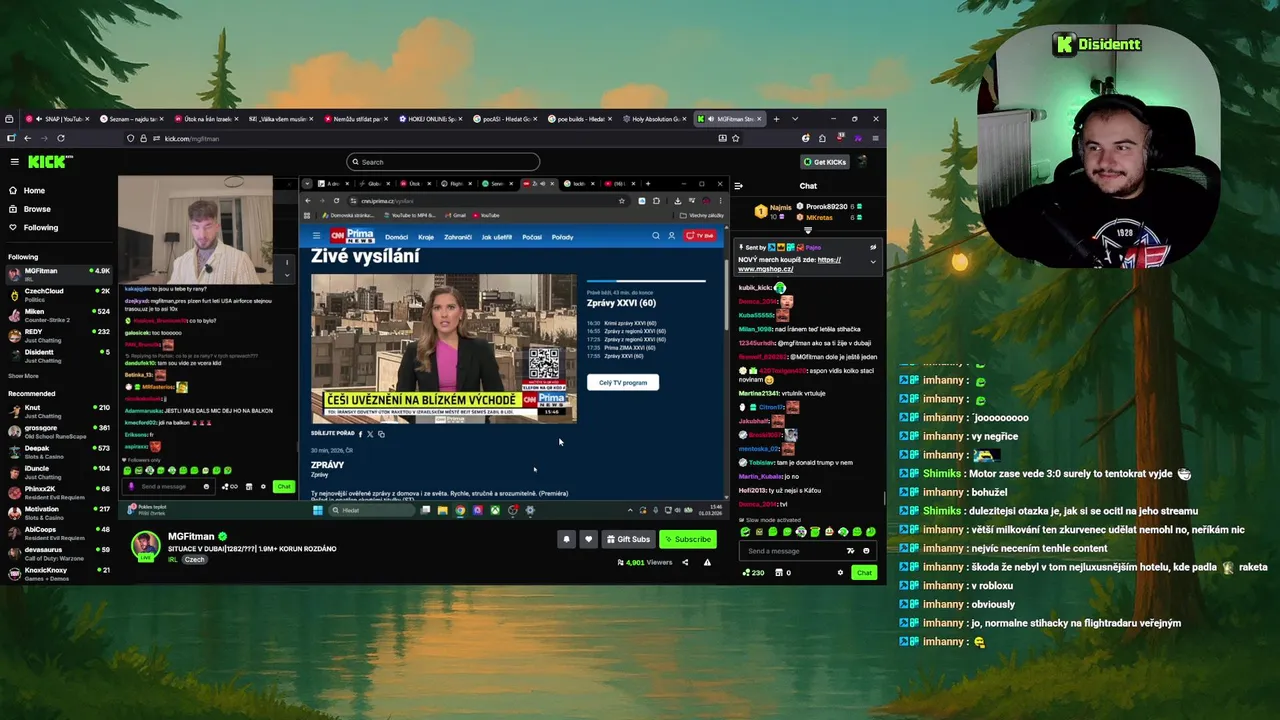Open Disidentt channel in sidebar
This screenshot has width=1280, height=720.
(x=60, y=355)
